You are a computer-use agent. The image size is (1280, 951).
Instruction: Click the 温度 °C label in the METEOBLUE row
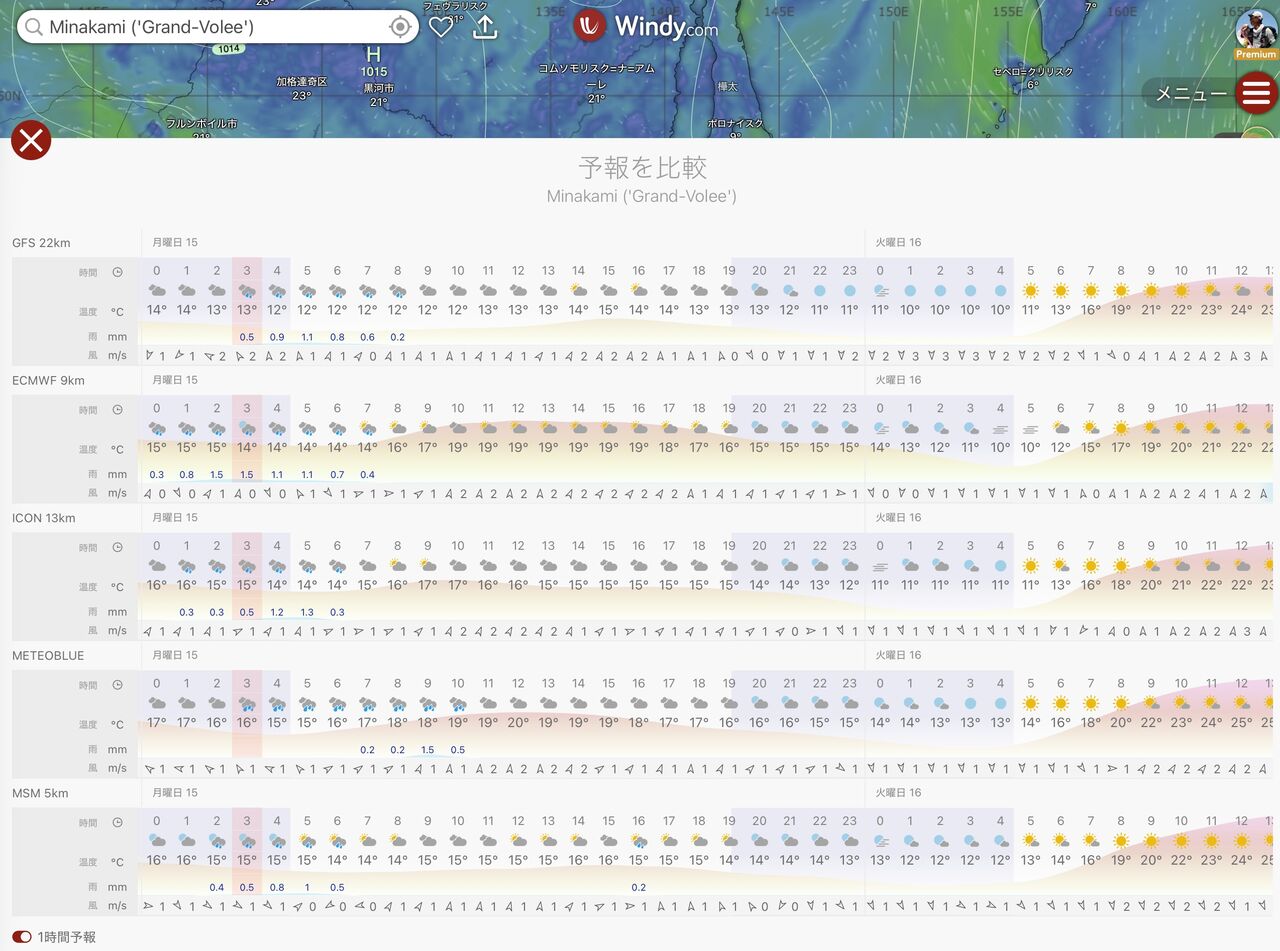point(103,724)
